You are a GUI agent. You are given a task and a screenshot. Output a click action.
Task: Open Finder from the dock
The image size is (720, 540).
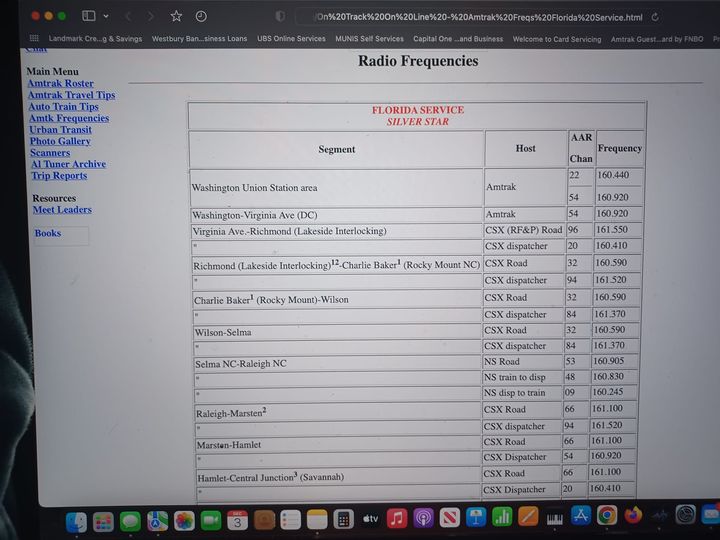[x=76, y=522]
